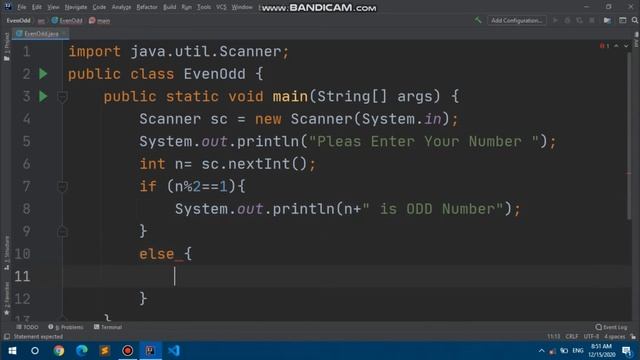Run the EvenOdd class from gutter arrow
Viewport: 640px width, 360px height.
coord(43,74)
